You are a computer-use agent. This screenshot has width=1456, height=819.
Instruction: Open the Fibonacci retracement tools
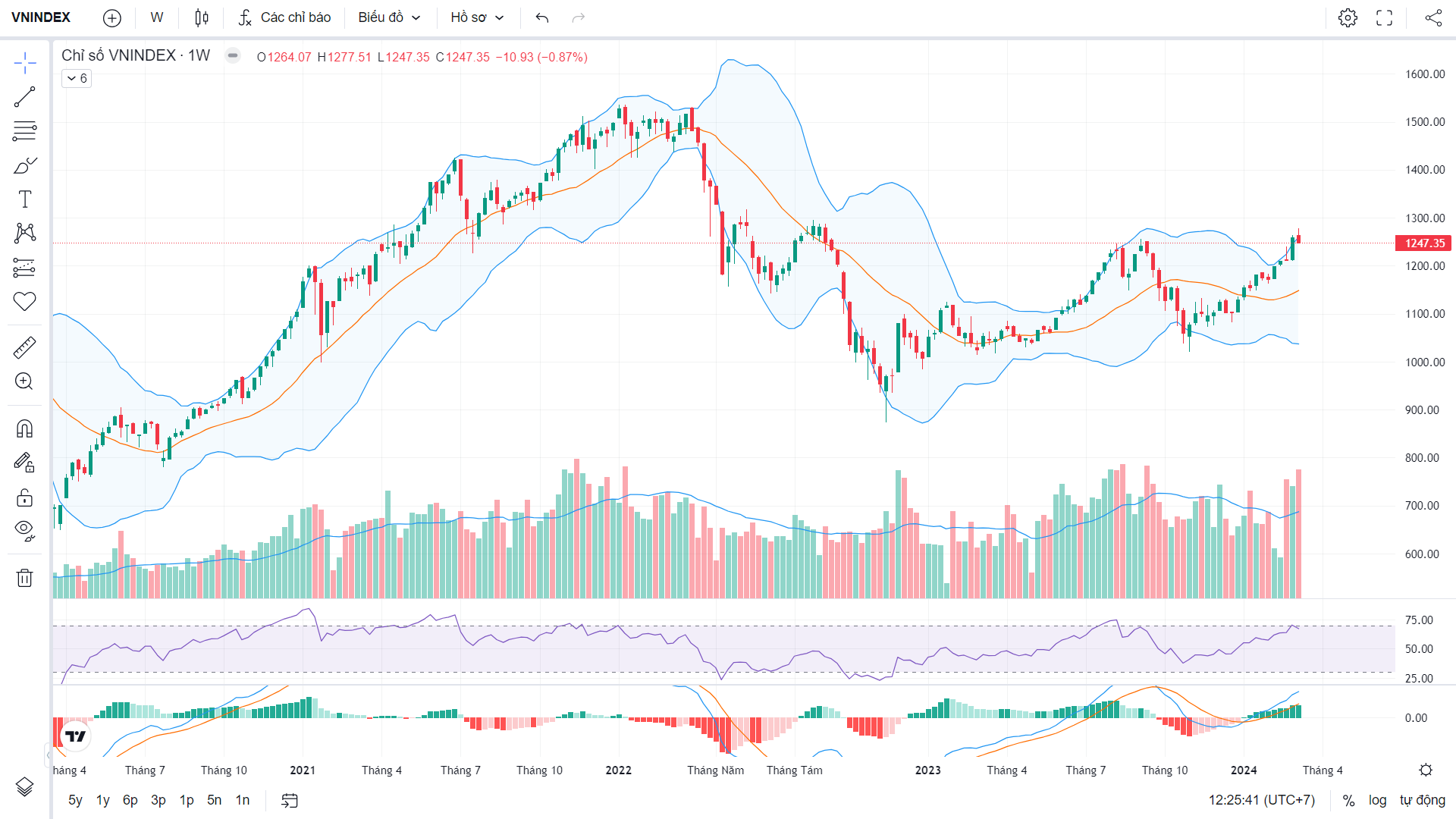(x=24, y=131)
